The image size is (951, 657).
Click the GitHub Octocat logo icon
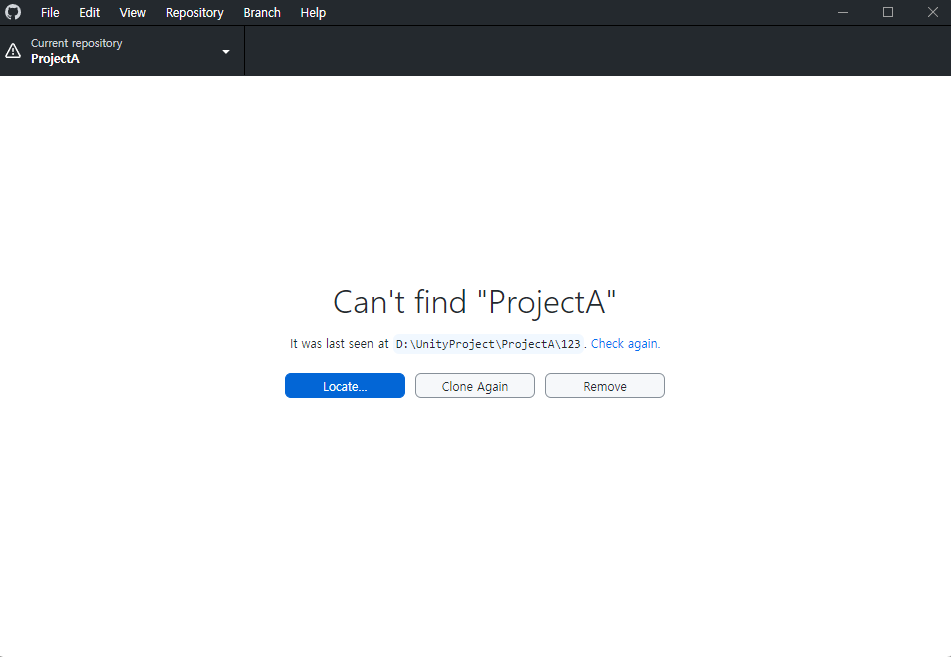[x=13, y=12]
